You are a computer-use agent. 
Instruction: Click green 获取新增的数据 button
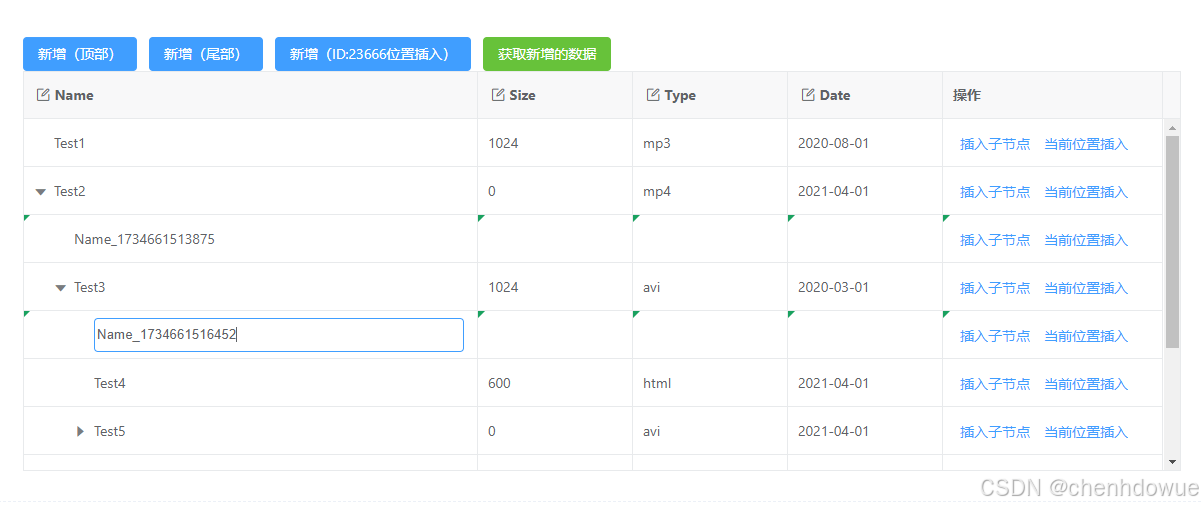pos(547,54)
